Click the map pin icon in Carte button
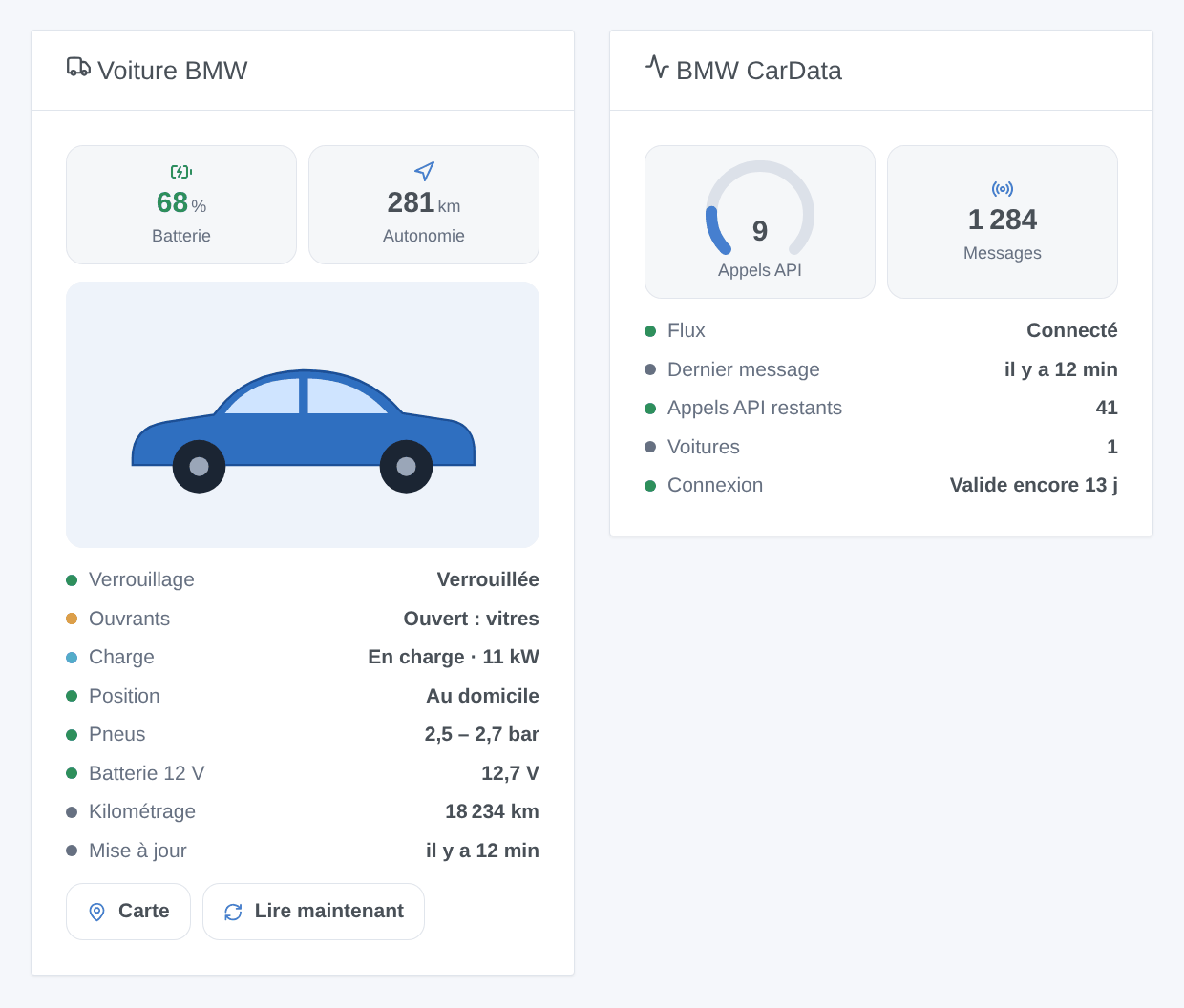This screenshot has width=1184, height=1008. (96, 912)
